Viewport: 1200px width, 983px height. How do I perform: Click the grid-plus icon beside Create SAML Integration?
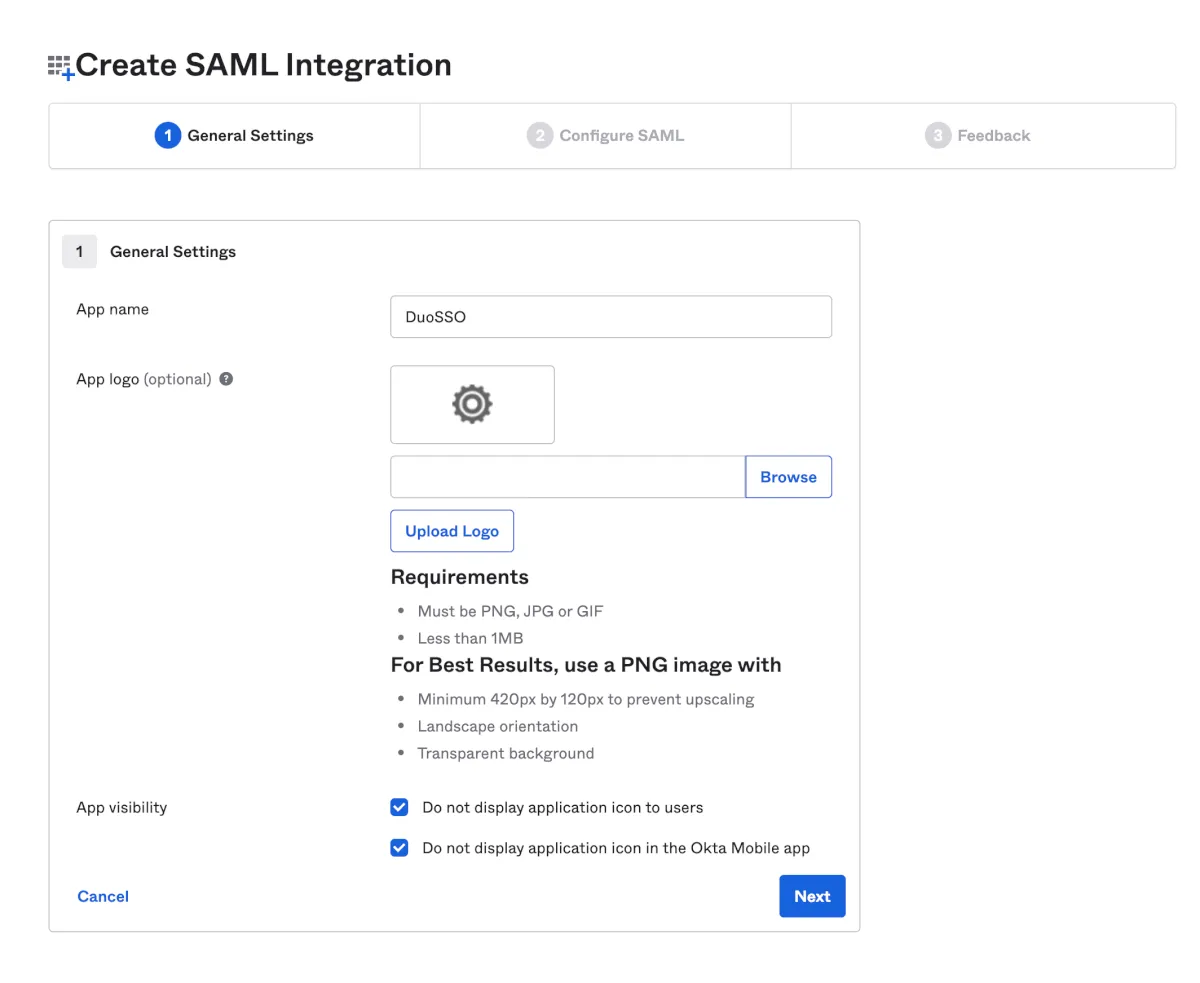pyautogui.click(x=61, y=67)
